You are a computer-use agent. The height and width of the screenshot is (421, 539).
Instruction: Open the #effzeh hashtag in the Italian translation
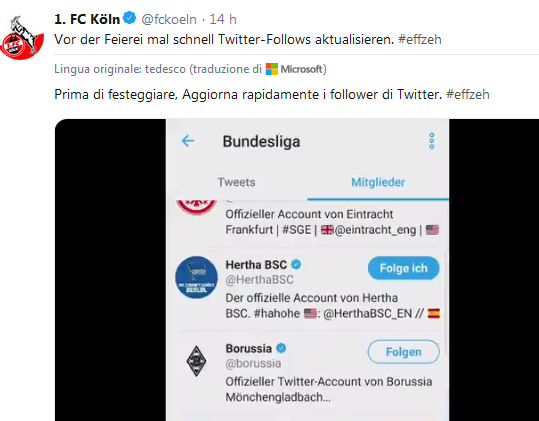pyautogui.click(x=468, y=95)
